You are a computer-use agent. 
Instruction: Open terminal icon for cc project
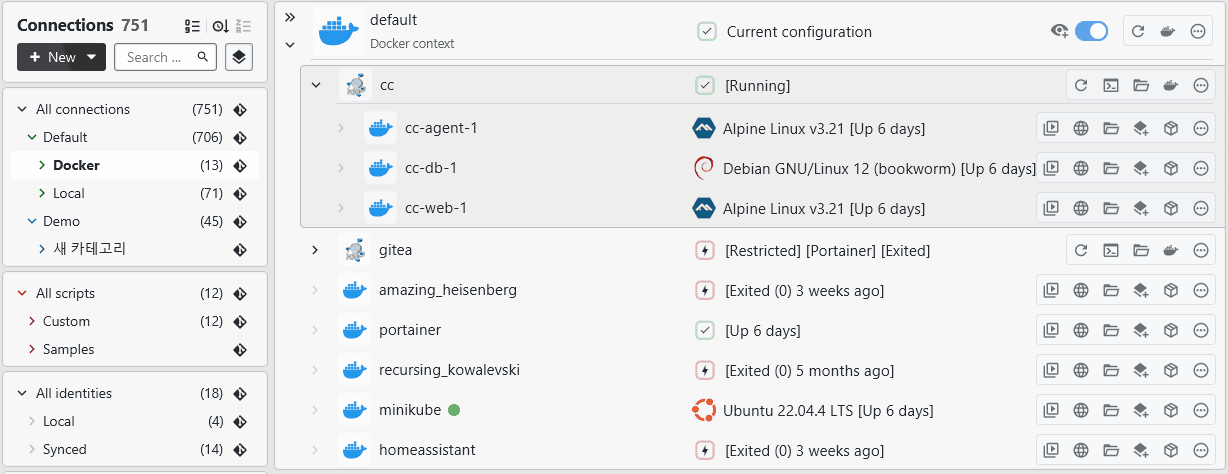[x=1111, y=86]
